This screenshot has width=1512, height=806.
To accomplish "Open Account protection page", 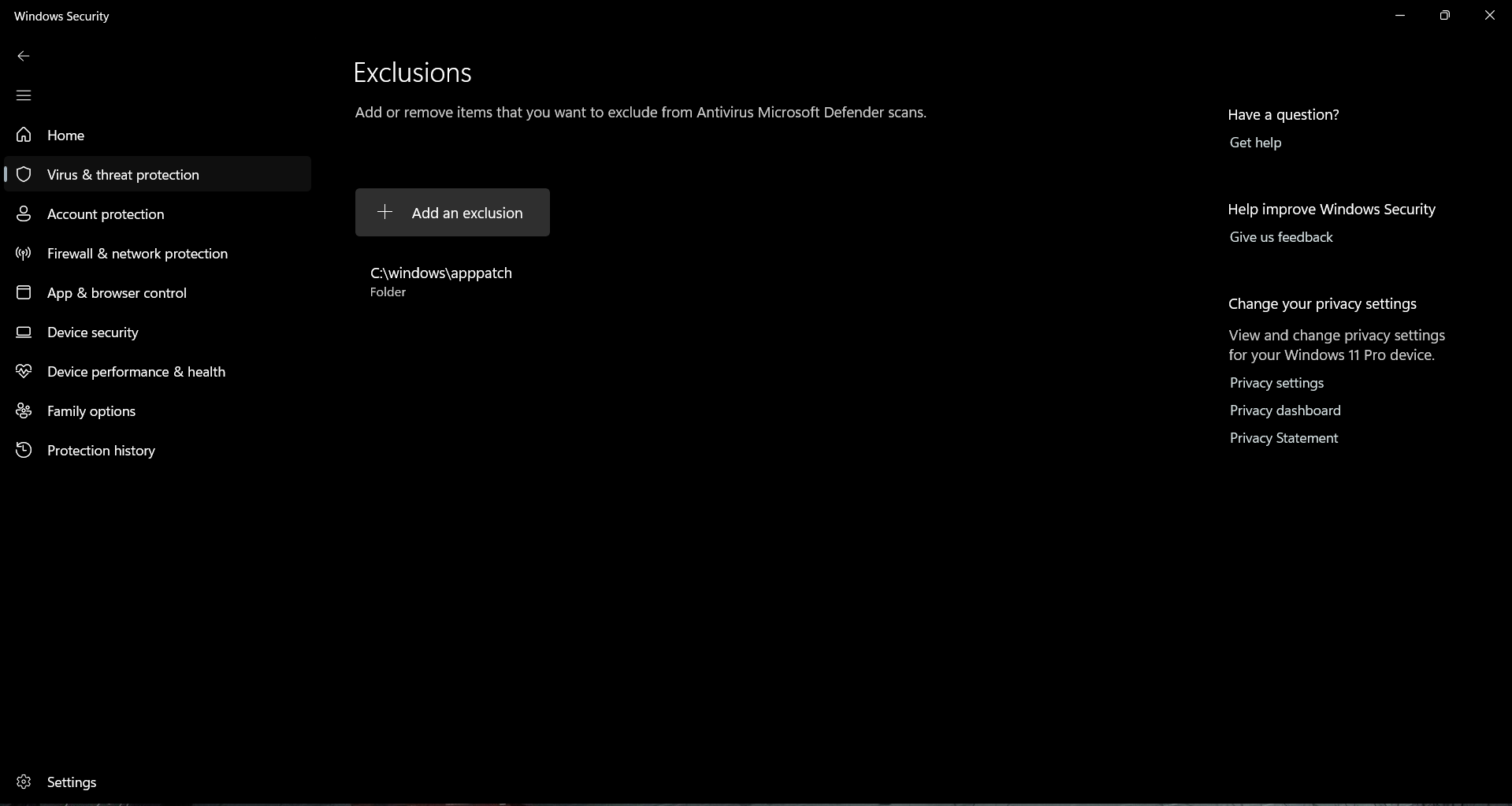I will tap(158, 214).
